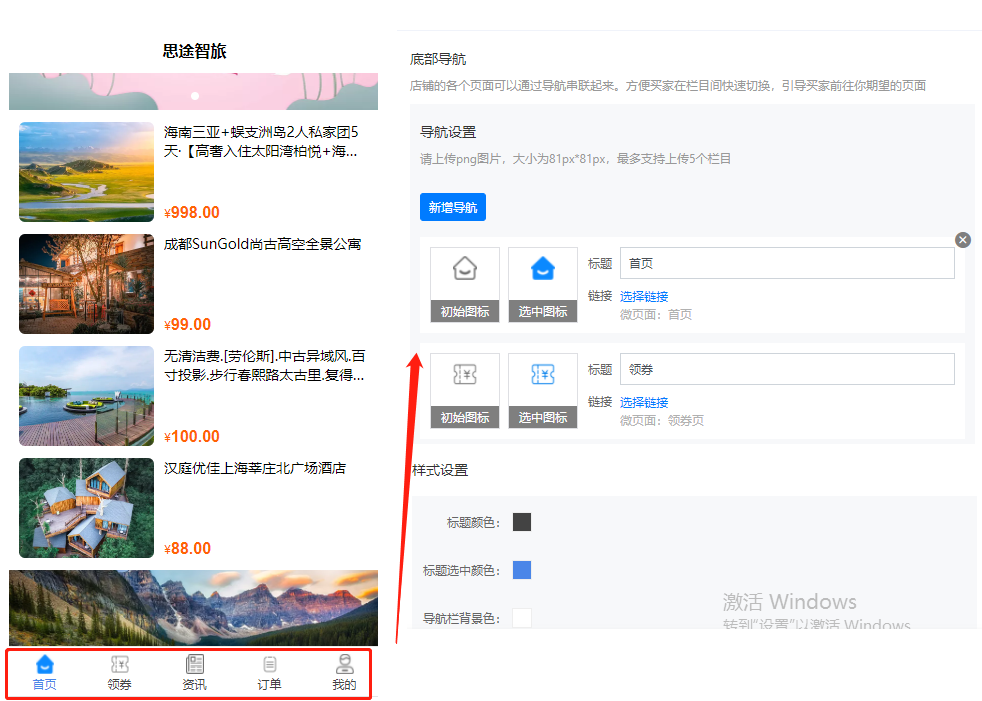
Task: Open 资讯 news icon in bottom bar
Action: click(195, 664)
